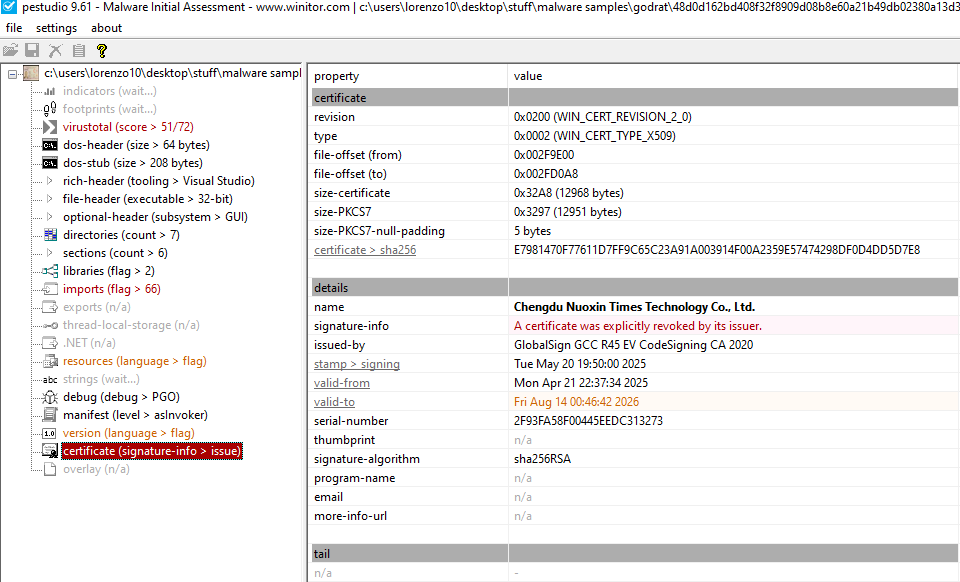Click the imports arrow-box icon

pyautogui.click(x=50, y=289)
